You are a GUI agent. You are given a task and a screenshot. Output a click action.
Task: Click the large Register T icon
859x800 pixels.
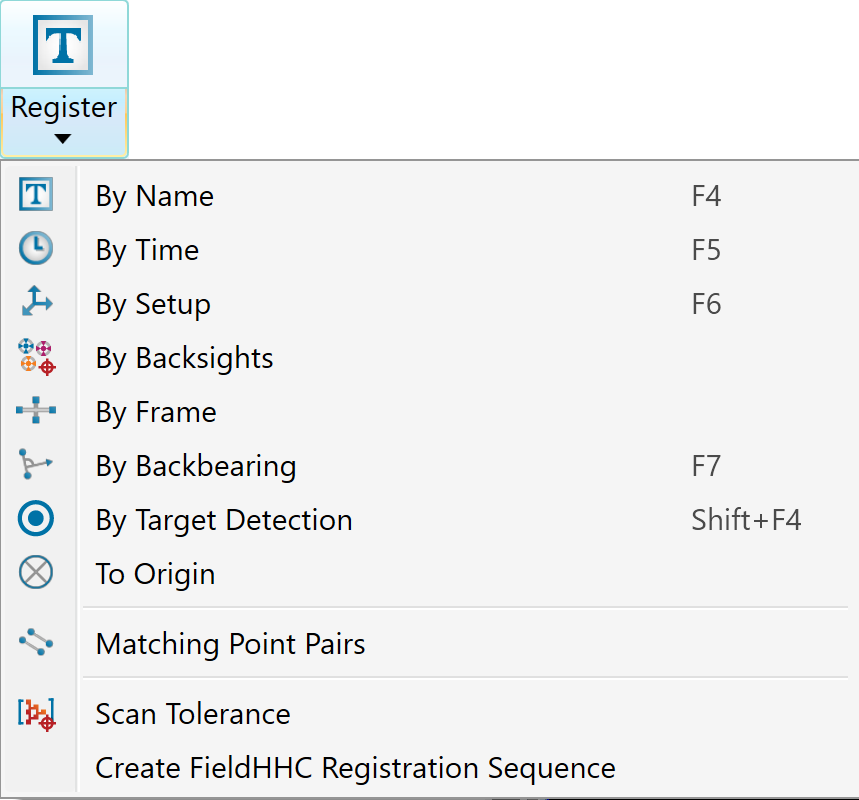pyautogui.click(x=63, y=45)
